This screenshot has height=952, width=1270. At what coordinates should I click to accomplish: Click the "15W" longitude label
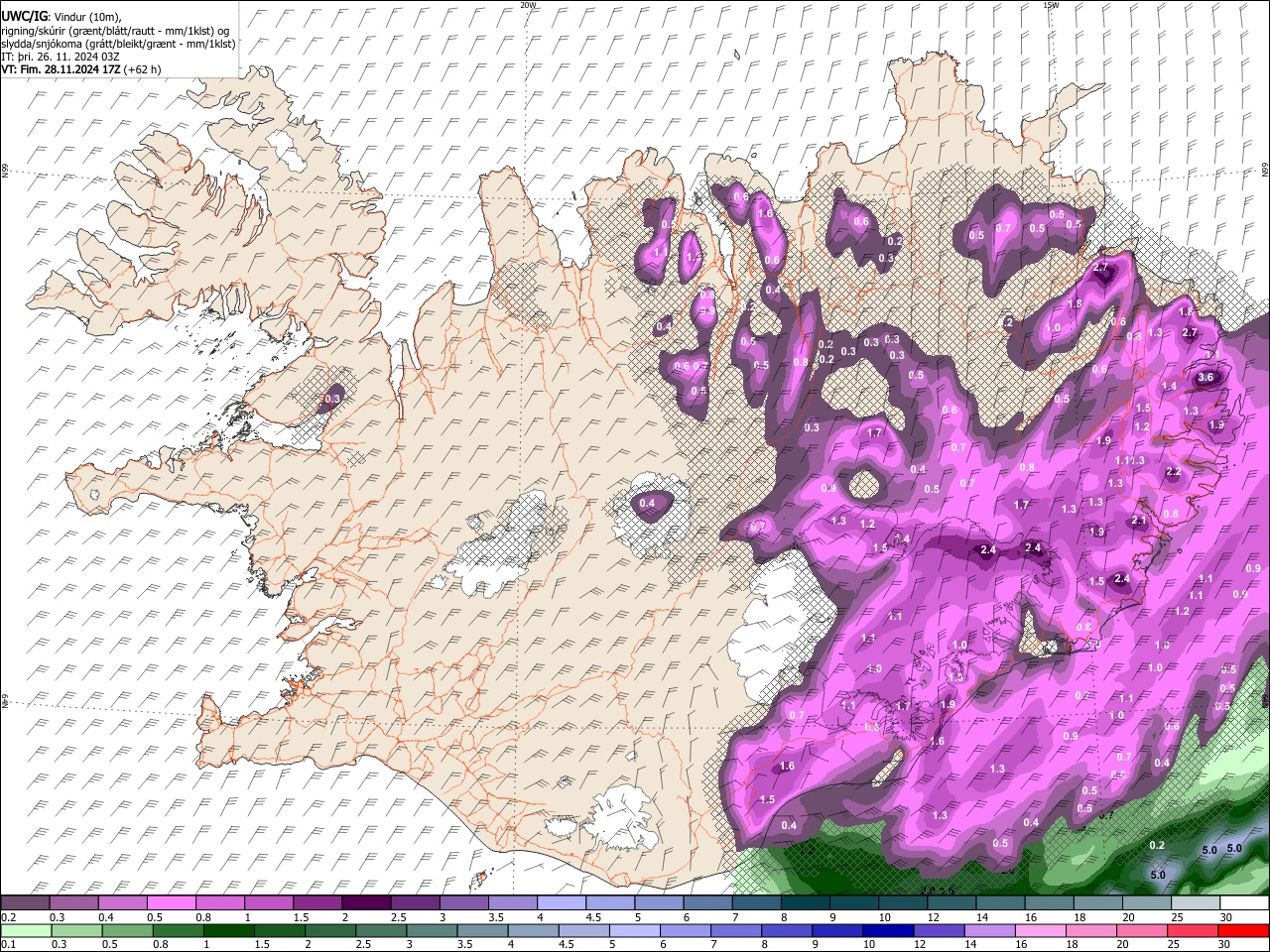[1051, 5]
